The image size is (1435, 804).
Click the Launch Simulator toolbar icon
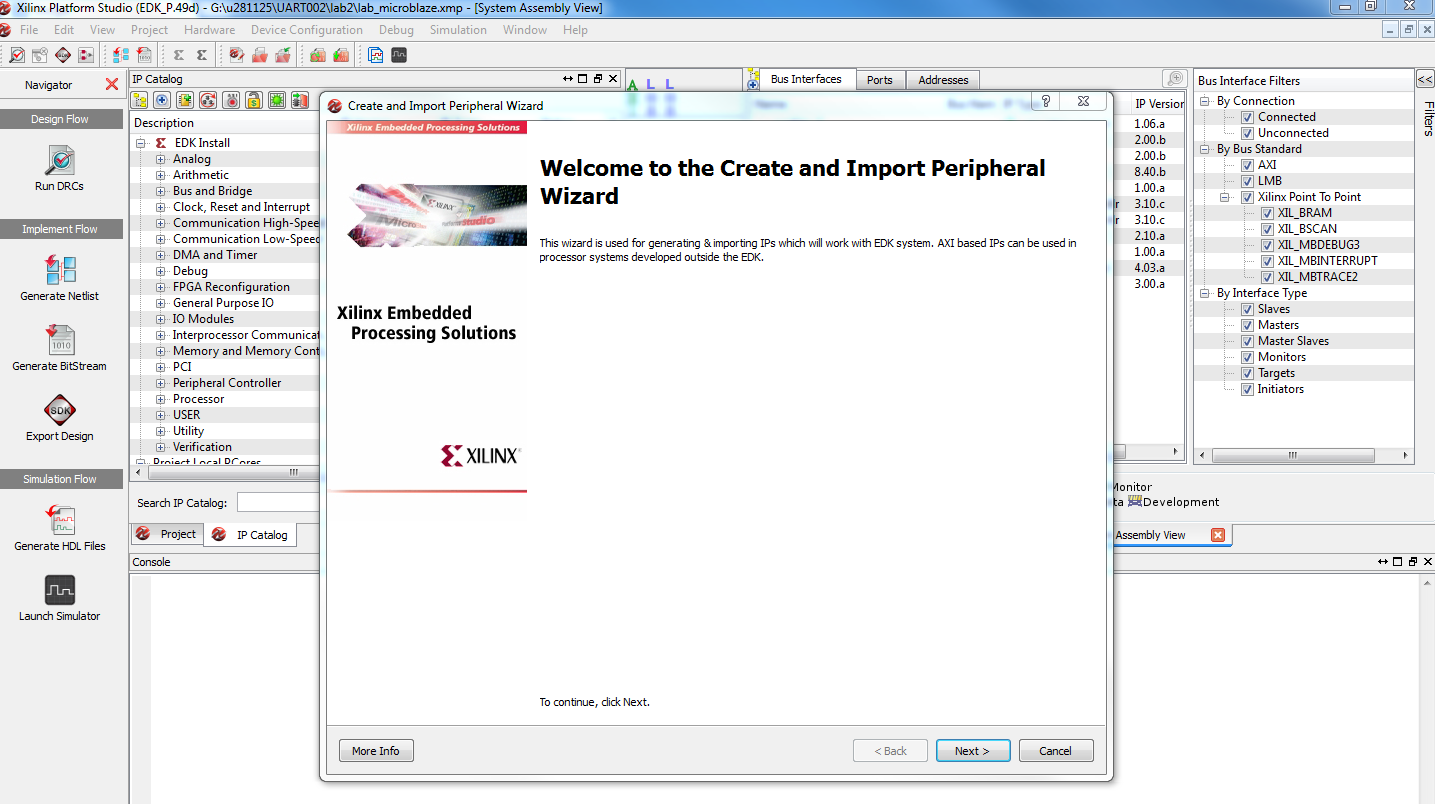[399, 55]
